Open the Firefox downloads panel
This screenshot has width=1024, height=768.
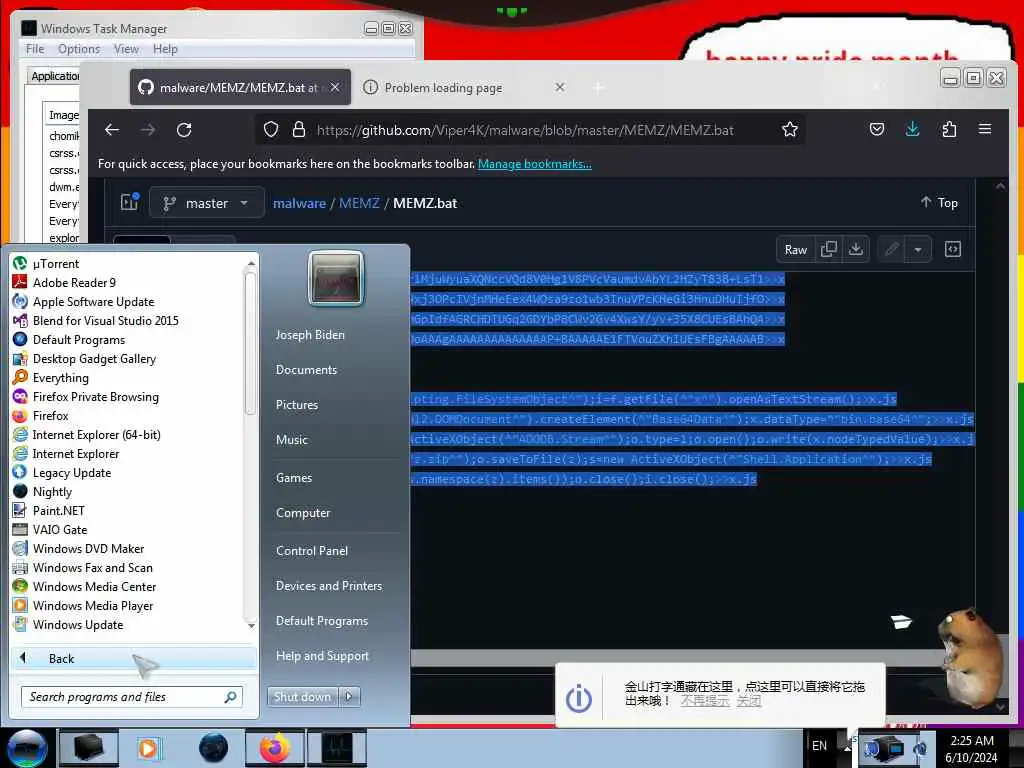912,129
